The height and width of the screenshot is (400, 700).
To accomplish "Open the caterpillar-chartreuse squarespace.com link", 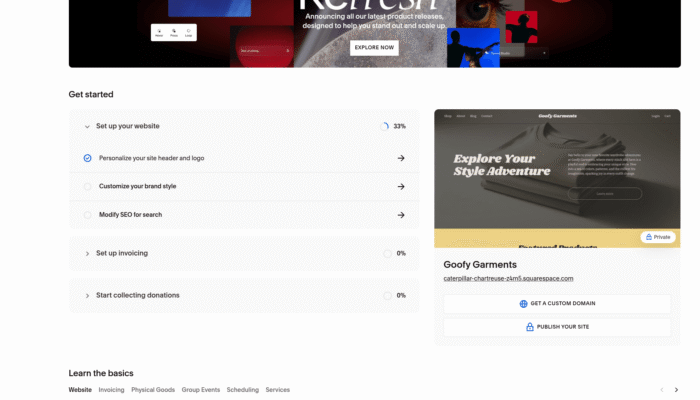I will [x=508, y=278].
